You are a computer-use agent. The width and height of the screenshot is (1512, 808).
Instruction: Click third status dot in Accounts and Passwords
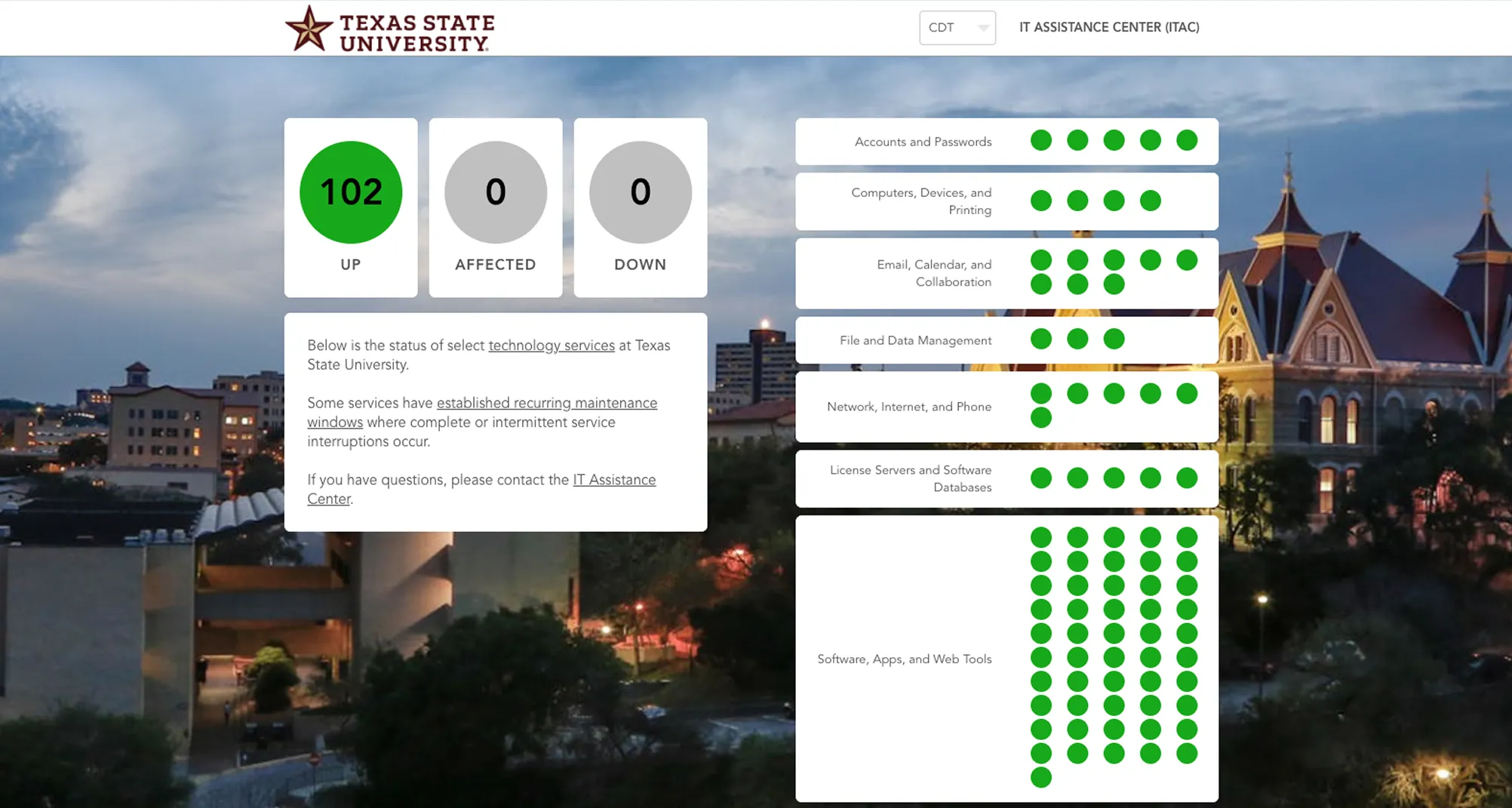1114,140
